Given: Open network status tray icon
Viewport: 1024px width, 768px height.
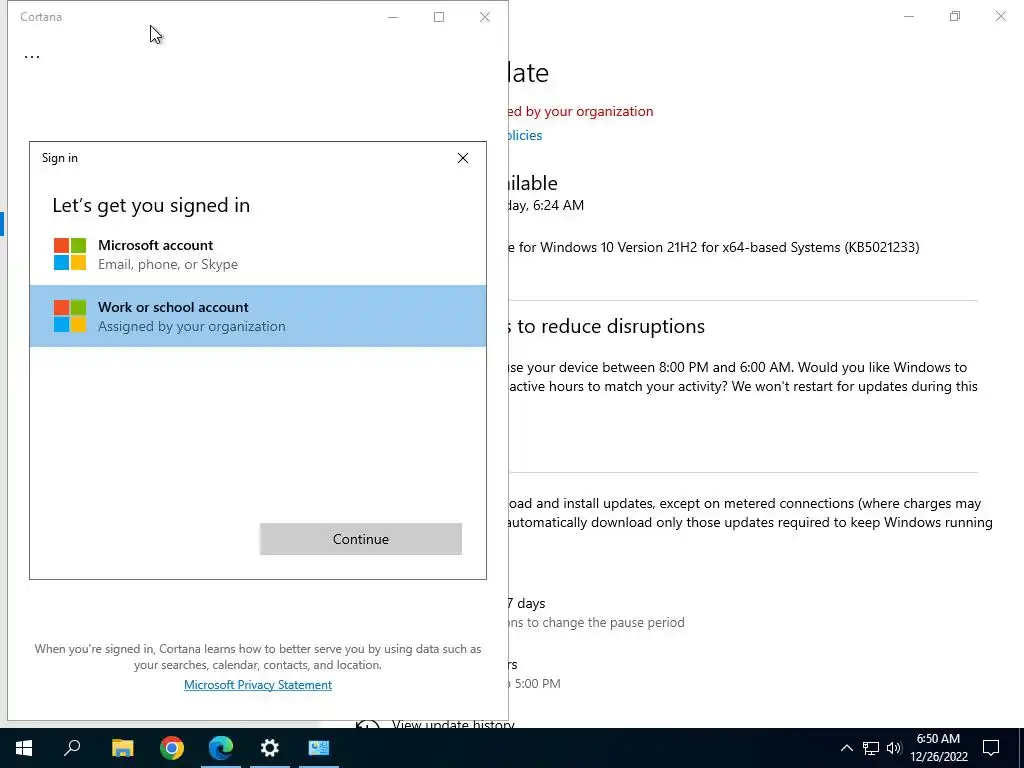Looking at the screenshot, I should pos(871,748).
